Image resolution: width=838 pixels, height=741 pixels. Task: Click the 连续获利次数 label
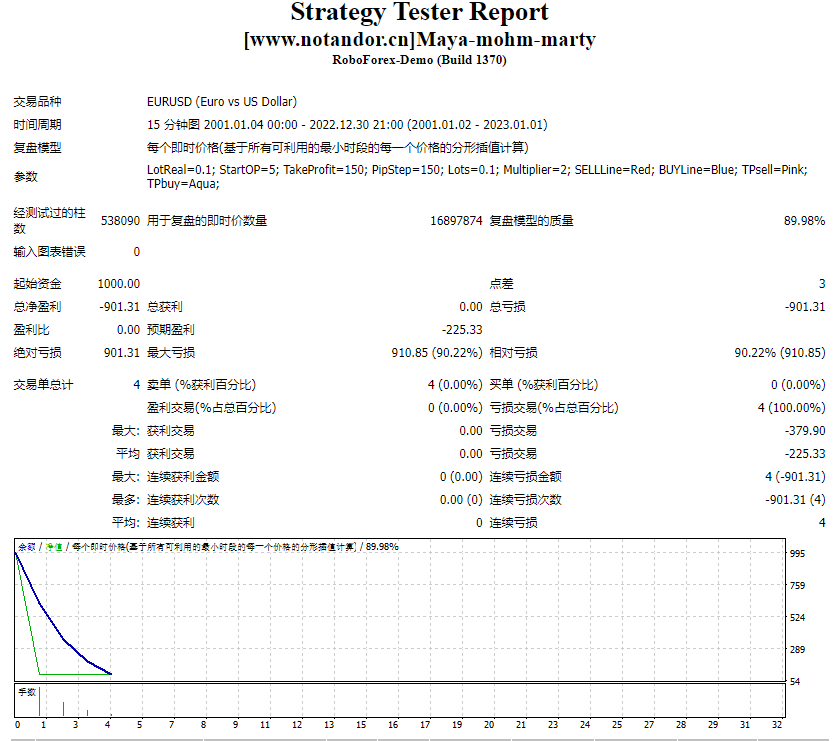pos(183,500)
